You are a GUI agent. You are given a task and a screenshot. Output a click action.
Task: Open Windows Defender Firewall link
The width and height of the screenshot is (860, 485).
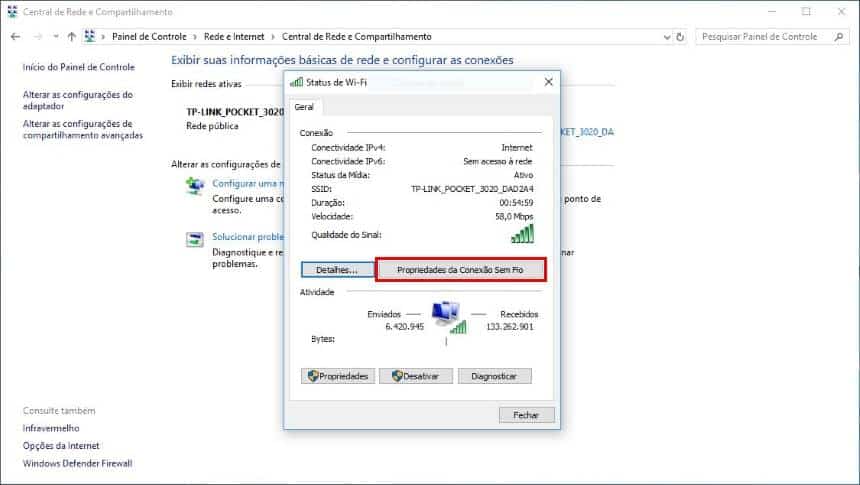(77, 463)
